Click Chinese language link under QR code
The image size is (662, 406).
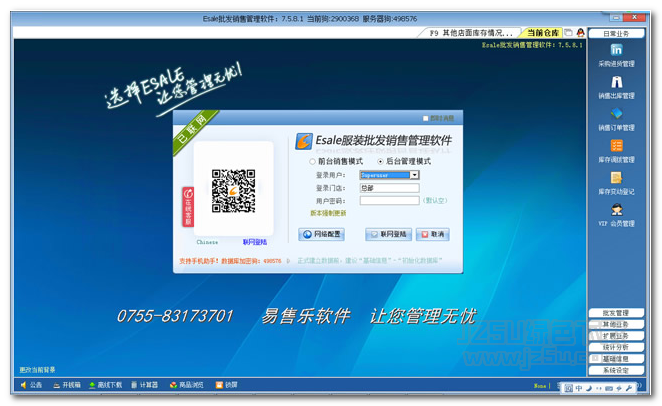pyautogui.click(x=207, y=242)
